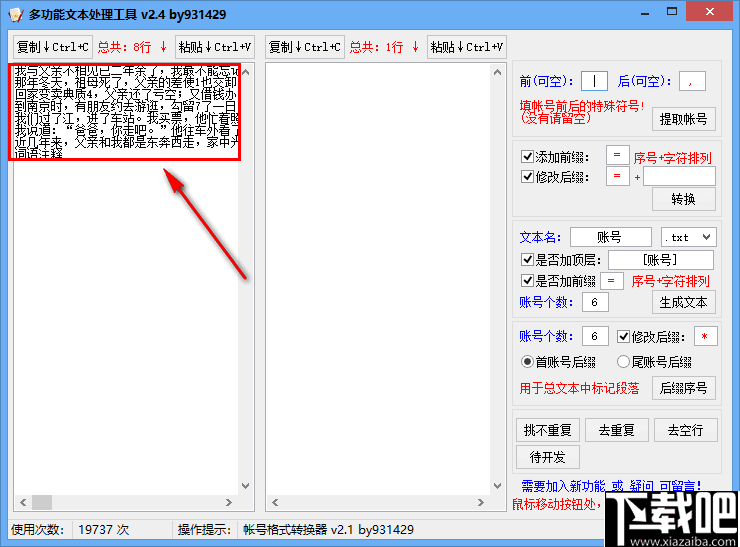
Task: Click the right pane 复制 Ctrl+C button
Action: pyautogui.click(x=305, y=47)
